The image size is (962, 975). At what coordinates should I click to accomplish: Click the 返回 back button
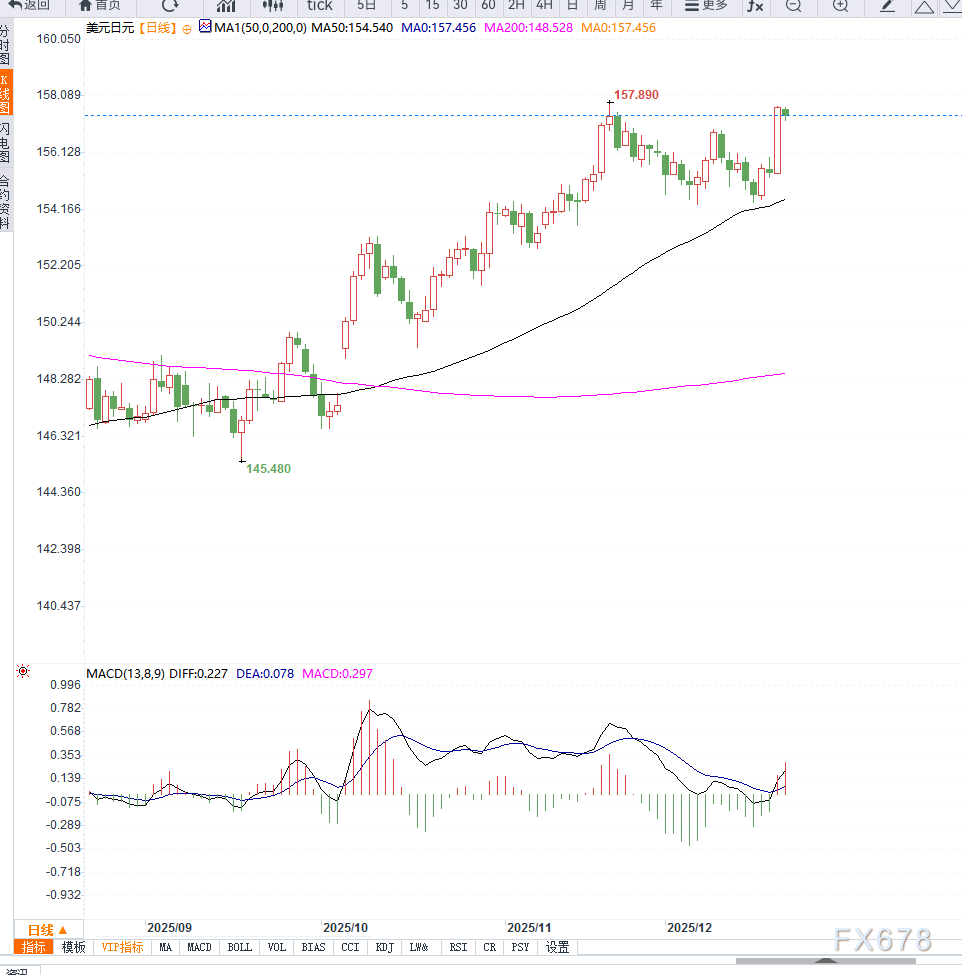point(29,6)
